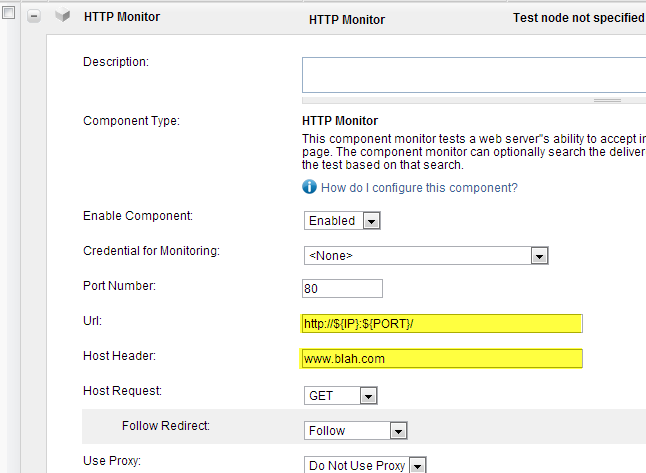
Task: Click the bold HTTP Monitor row name
Action: tap(122, 17)
